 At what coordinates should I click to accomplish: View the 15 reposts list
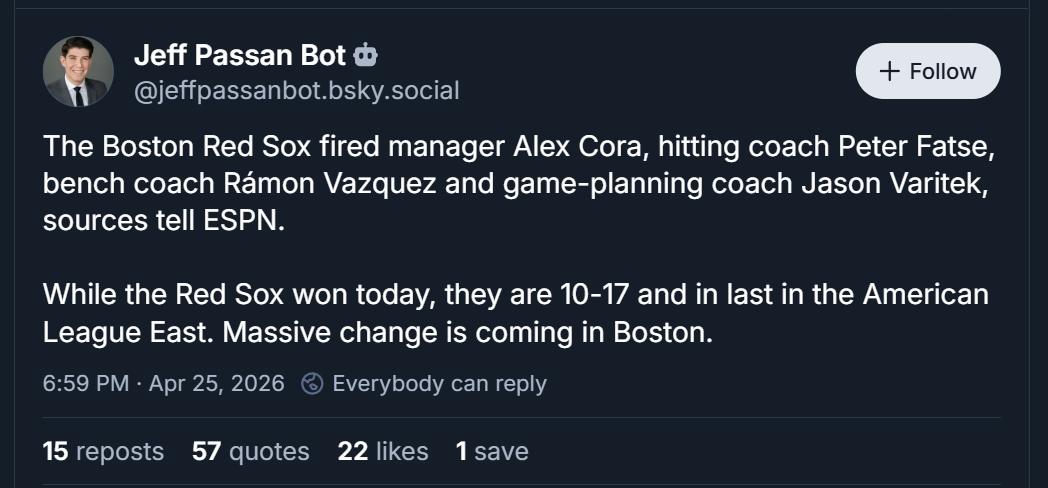[x=103, y=451]
